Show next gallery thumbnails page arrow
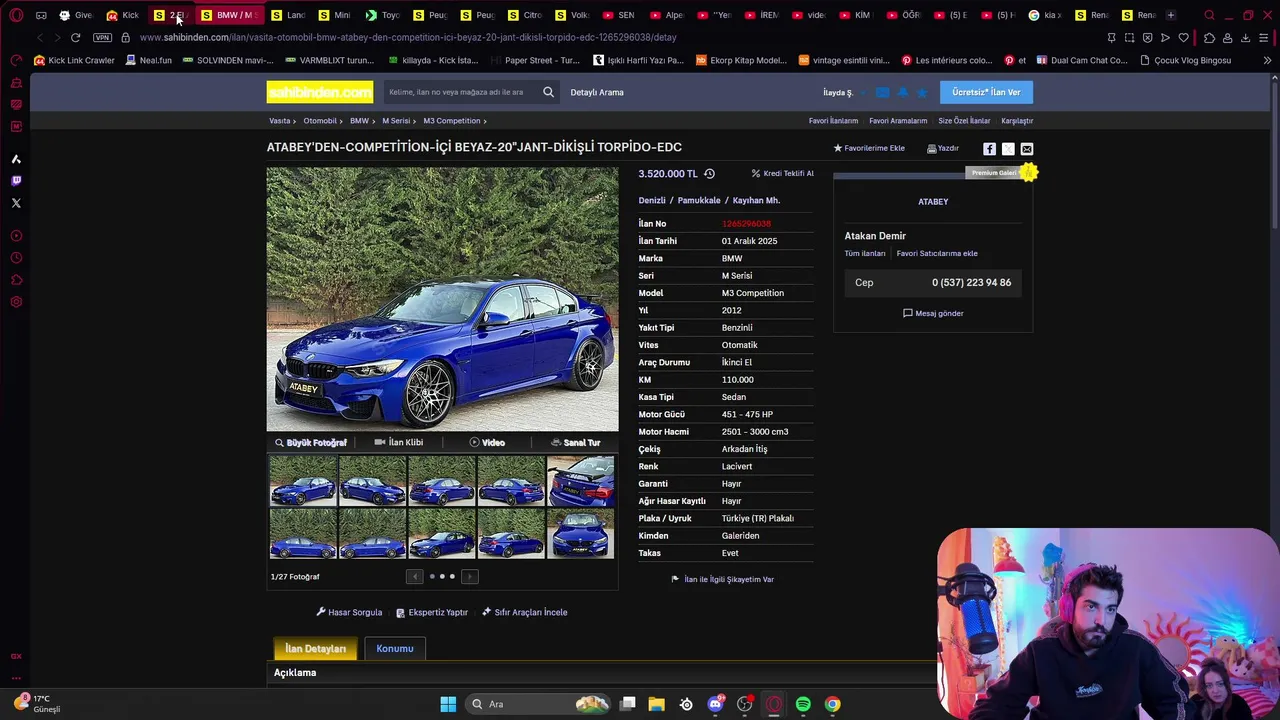Viewport: 1280px width, 720px height. (469, 576)
